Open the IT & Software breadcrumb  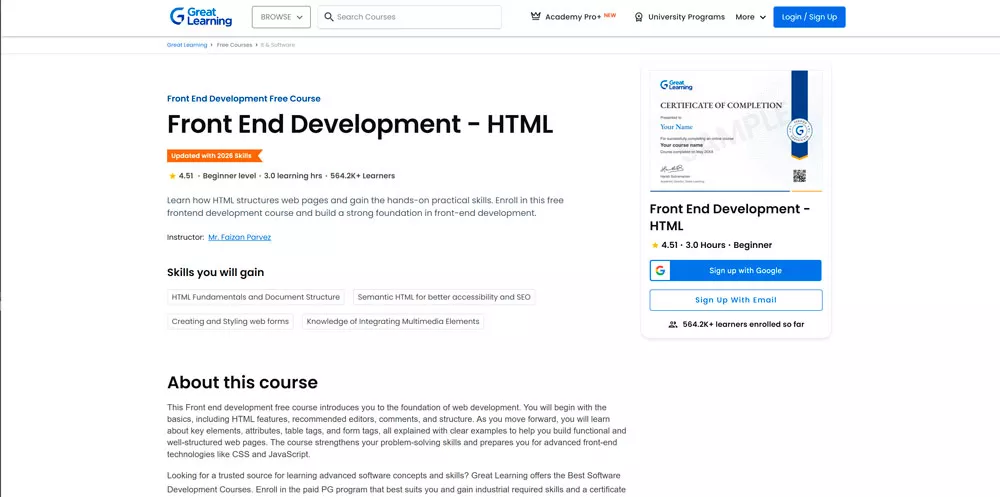pos(277,45)
